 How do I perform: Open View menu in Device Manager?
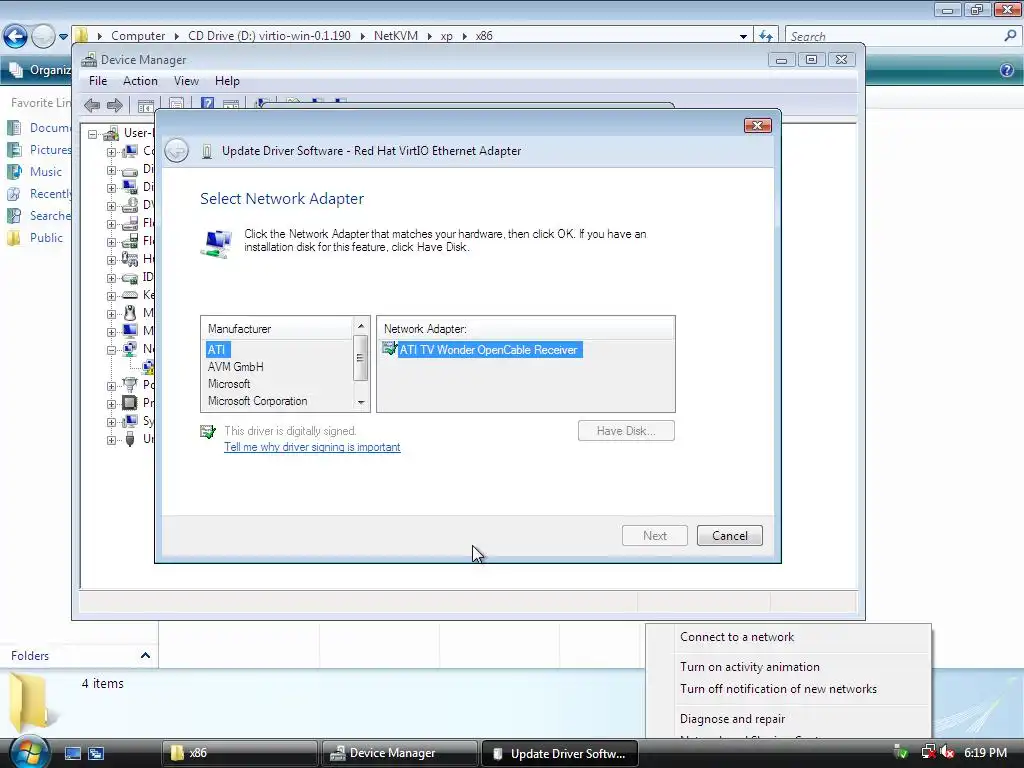186,81
